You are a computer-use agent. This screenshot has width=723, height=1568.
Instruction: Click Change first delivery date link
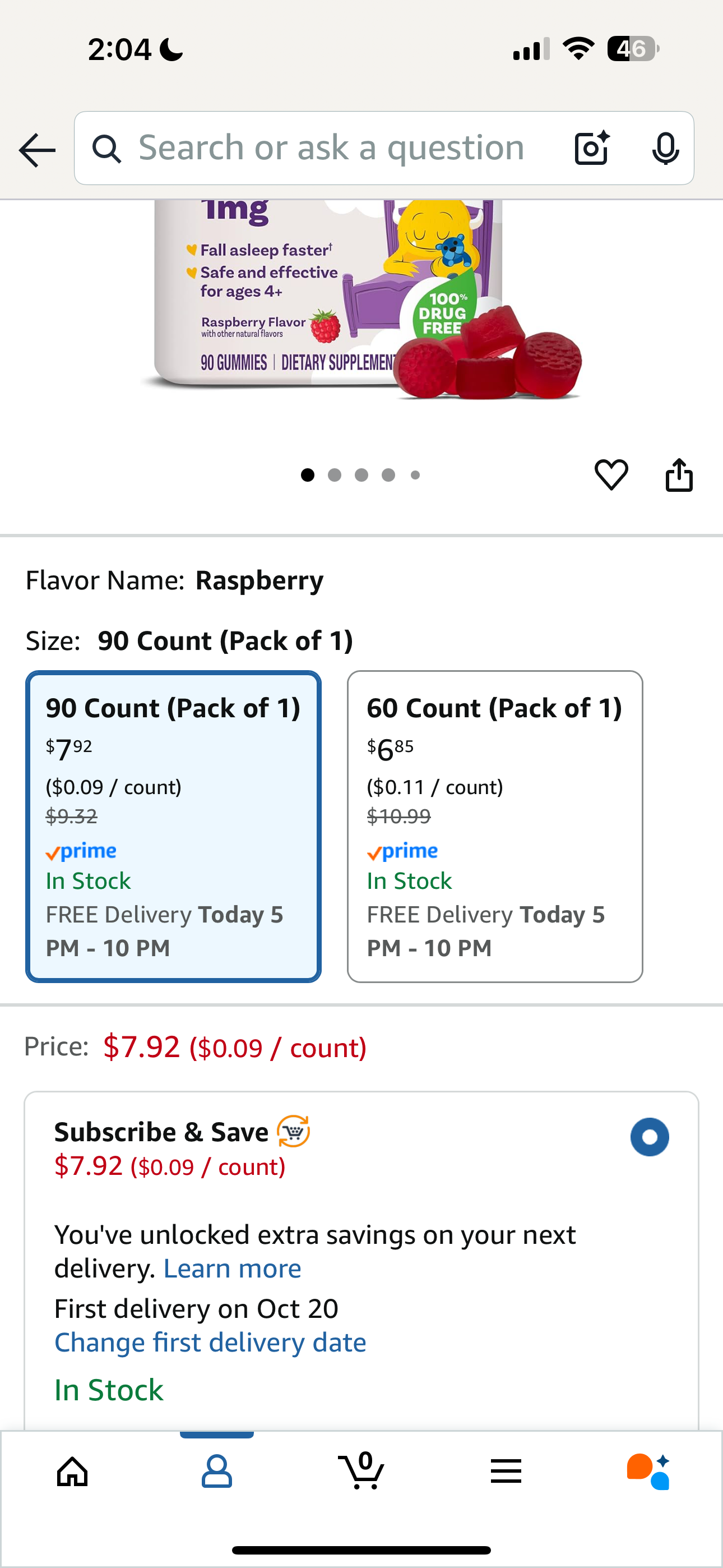pyautogui.click(x=211, y=1342)
